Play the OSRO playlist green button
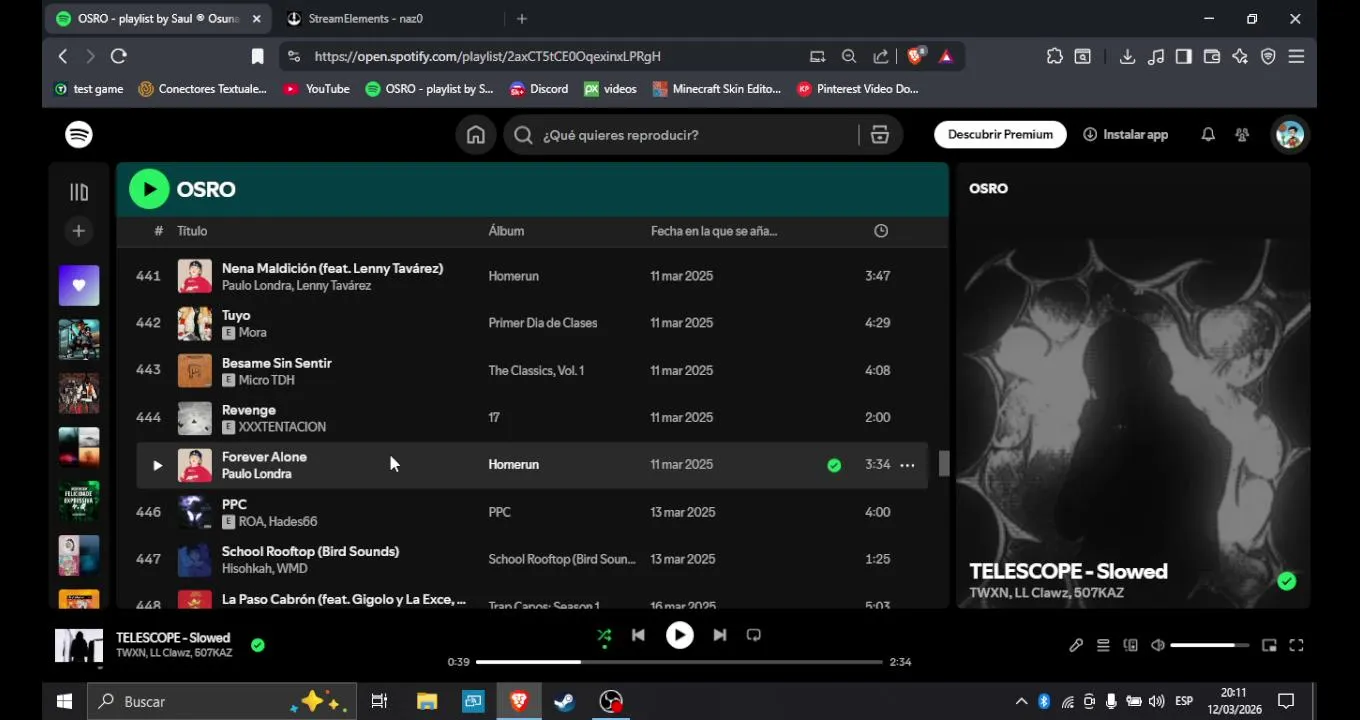 (149, 189)
